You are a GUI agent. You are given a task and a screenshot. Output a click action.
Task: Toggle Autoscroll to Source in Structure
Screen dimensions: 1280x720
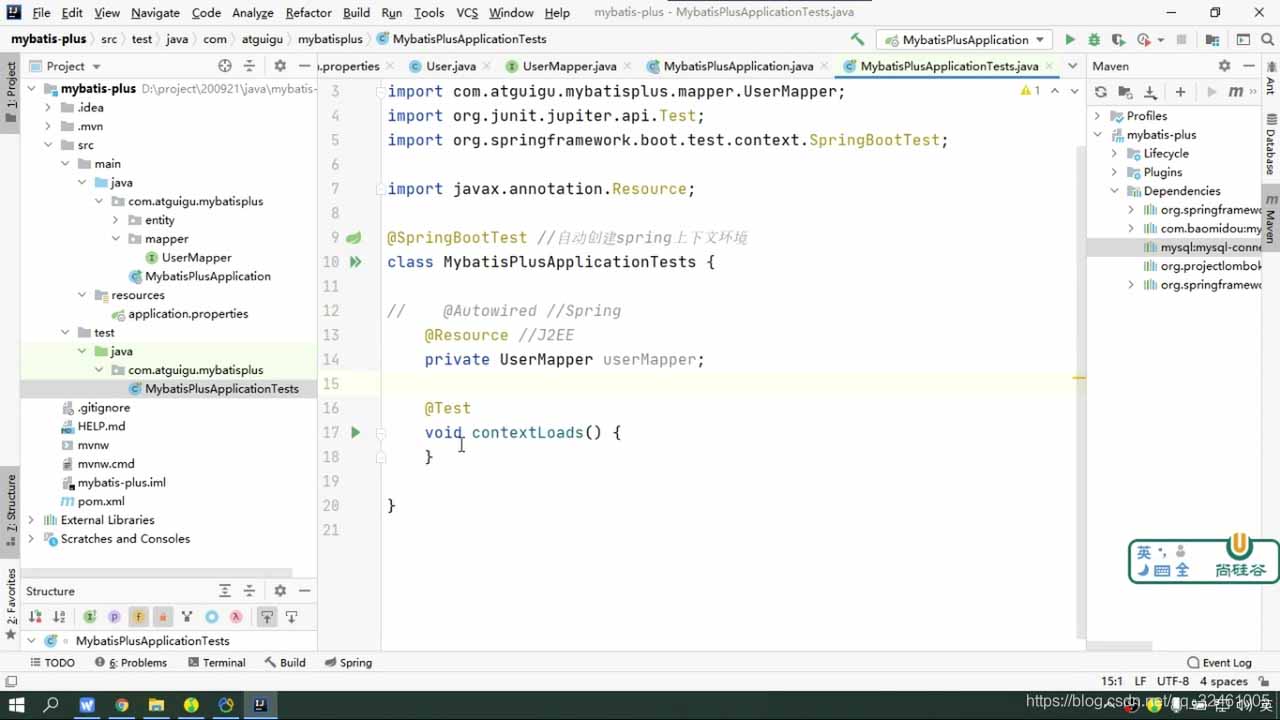coord(267,617)
